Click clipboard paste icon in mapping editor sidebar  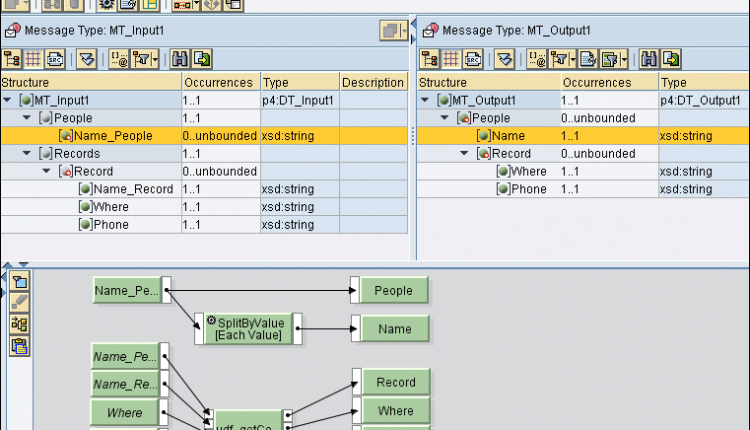(x=20, y=346)
